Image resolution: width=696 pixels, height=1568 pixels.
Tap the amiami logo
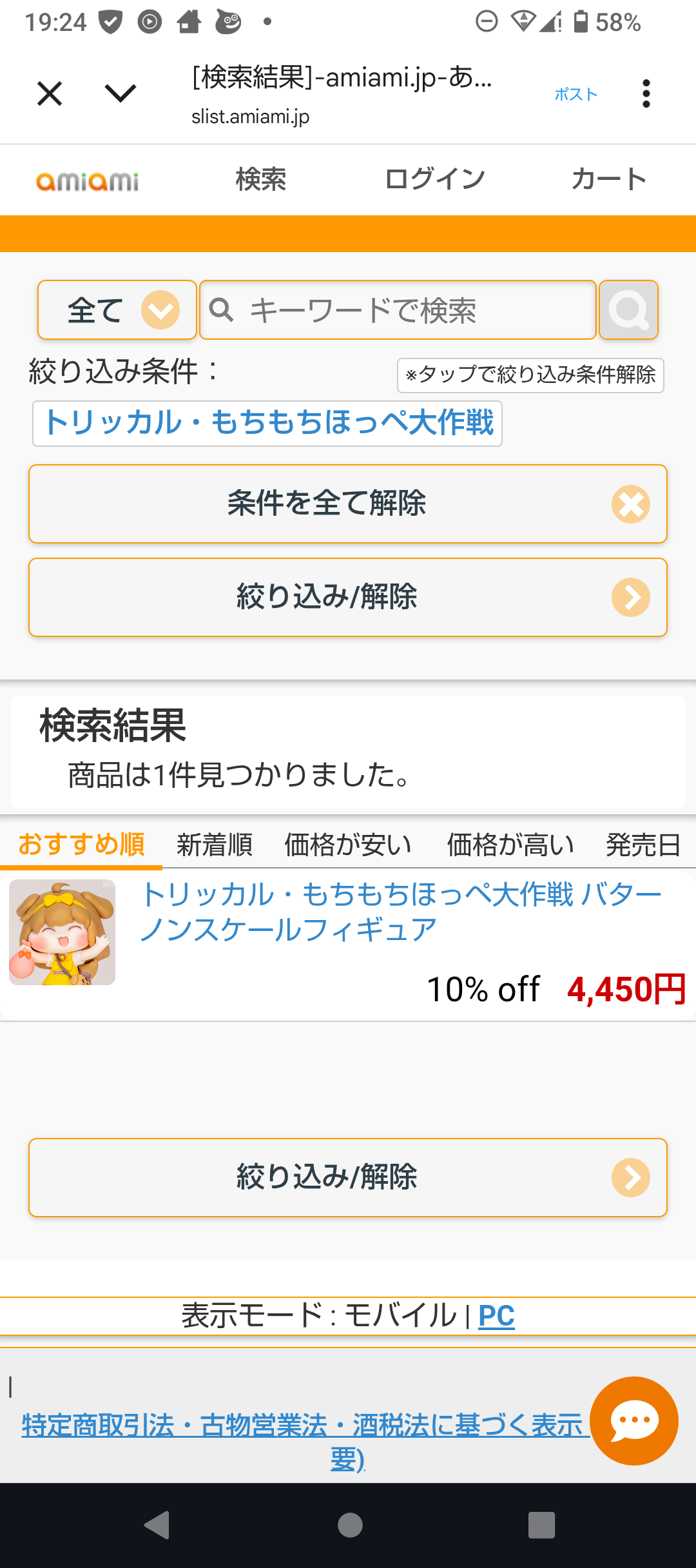tap(88, 181)
